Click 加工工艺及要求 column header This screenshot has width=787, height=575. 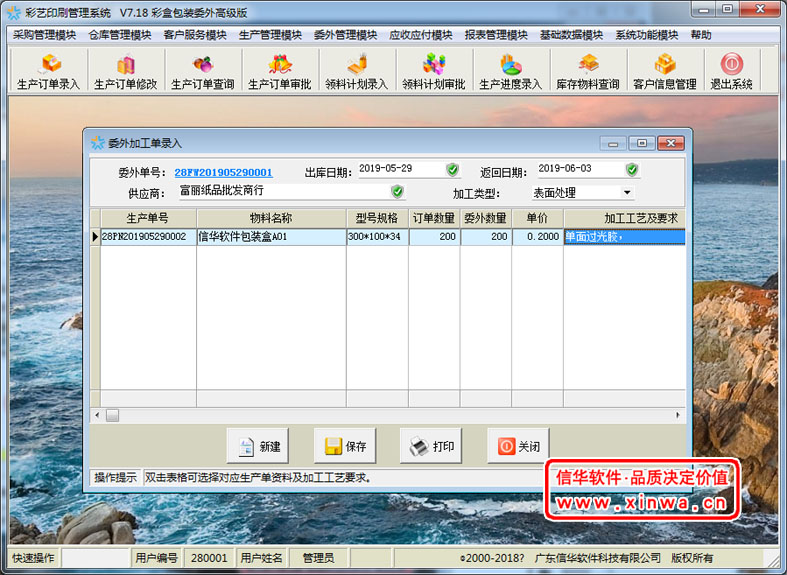click(x=625, y=218)
